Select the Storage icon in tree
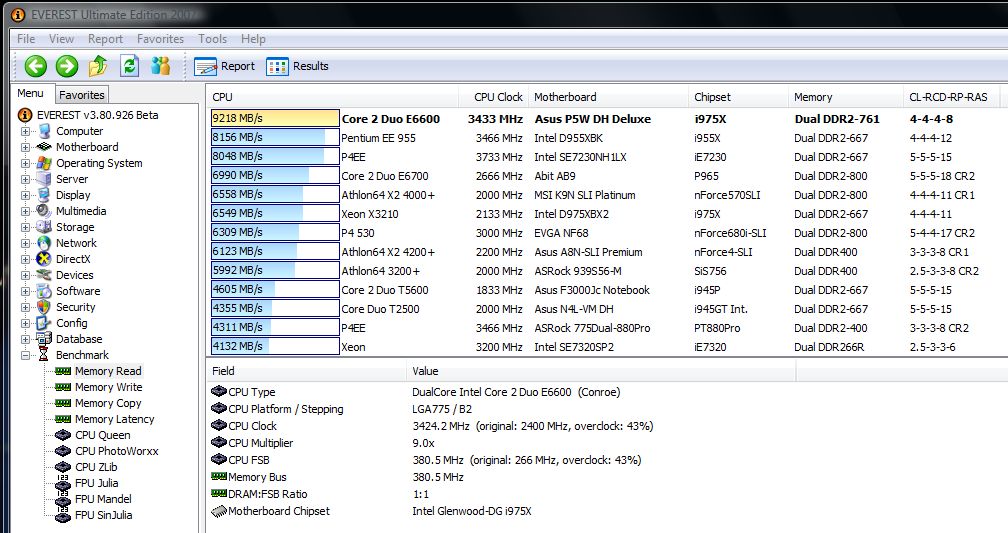This screenshot has width=1008, height=533. pyautogui.click(x=44, y=227)
